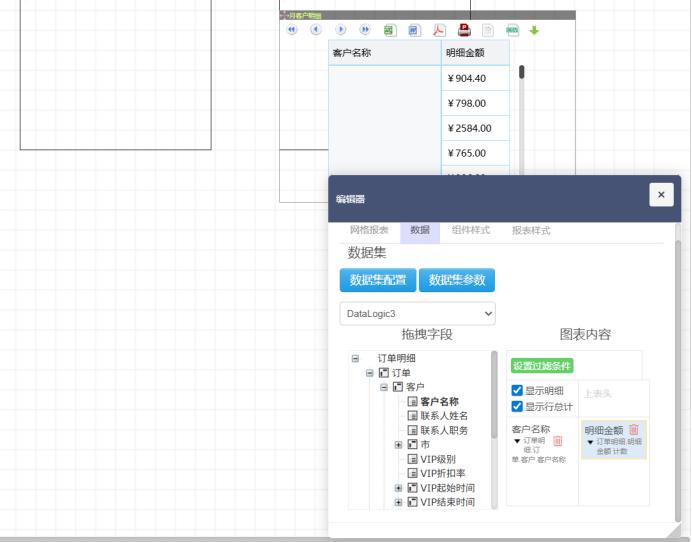Click the 数据集配置 button
692x542 pixels.
(x=378, y=280)
